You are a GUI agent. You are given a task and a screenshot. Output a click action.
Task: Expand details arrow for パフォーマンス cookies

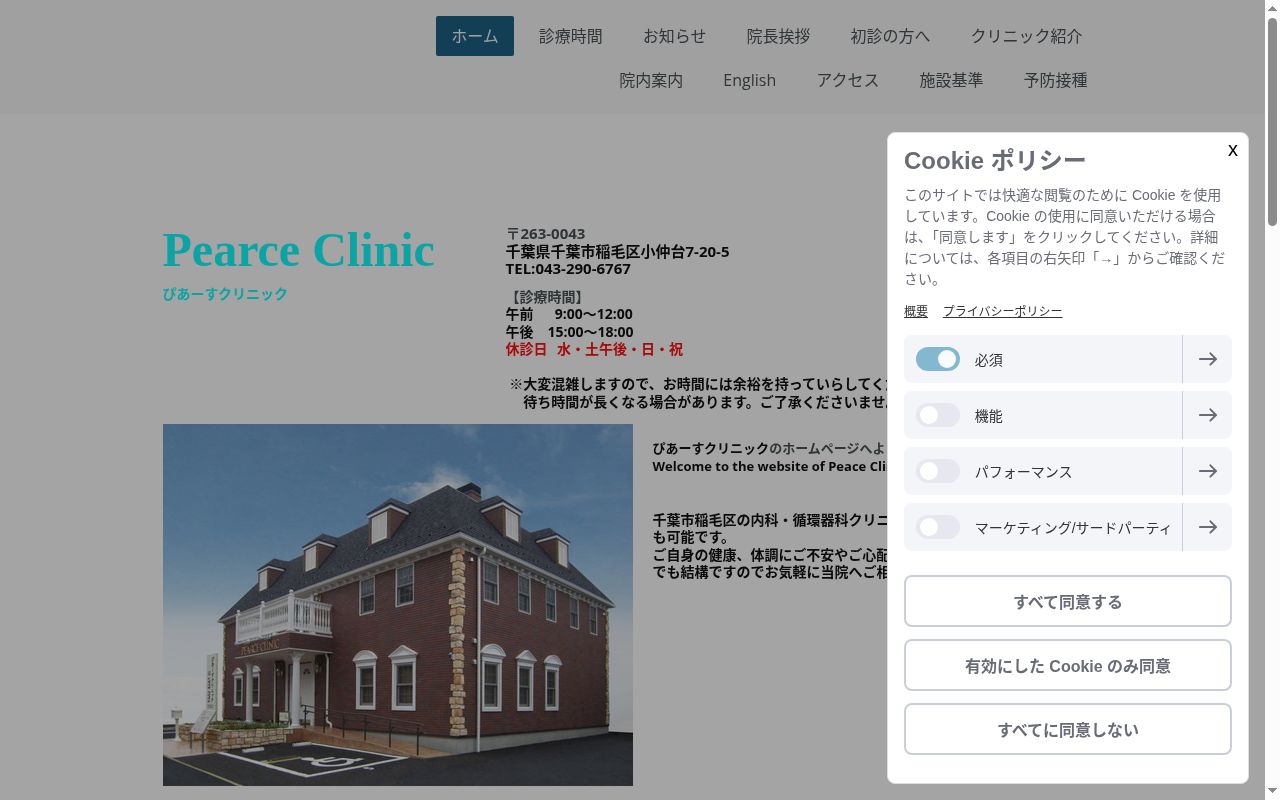tap(1207, 471)
